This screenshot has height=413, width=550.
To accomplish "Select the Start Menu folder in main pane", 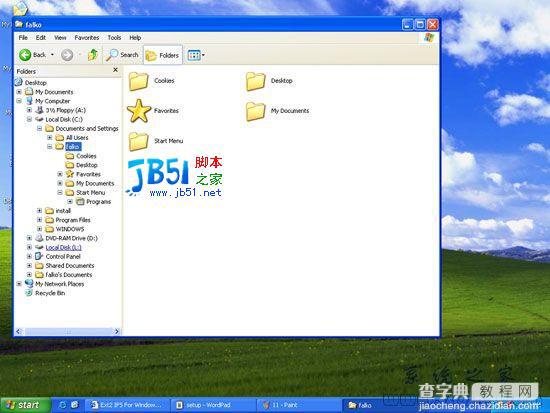I will (139, 141).
